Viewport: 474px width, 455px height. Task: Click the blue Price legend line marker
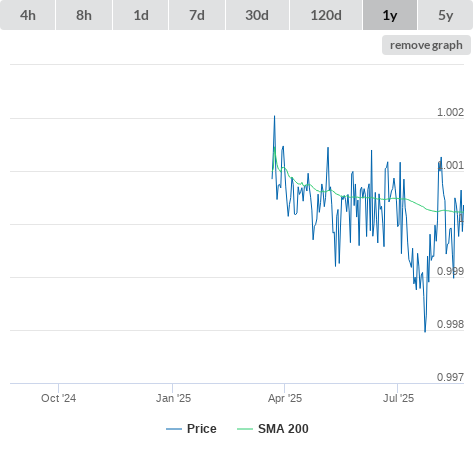coord(174,429)
